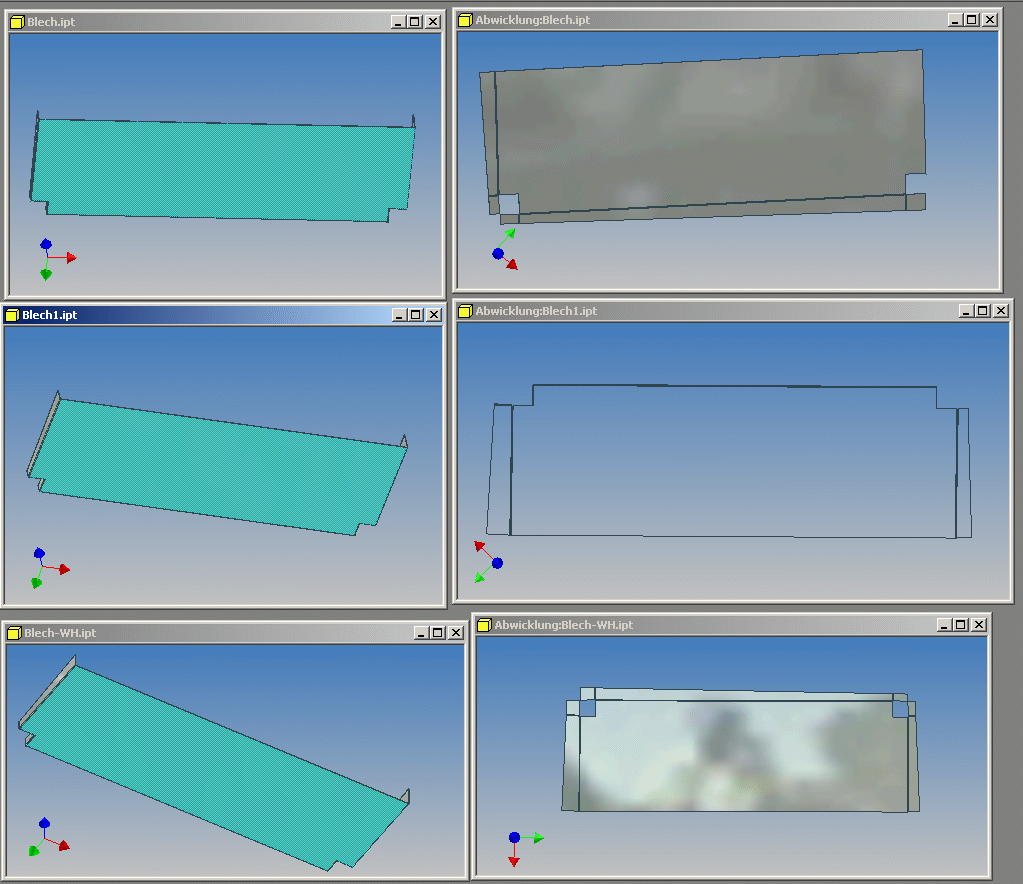Image resolution: width=1023 pixels, height=884 pixels.
Task: Maximize the Abwicklung:Blech1.ipt window
Action: (983, 311)
